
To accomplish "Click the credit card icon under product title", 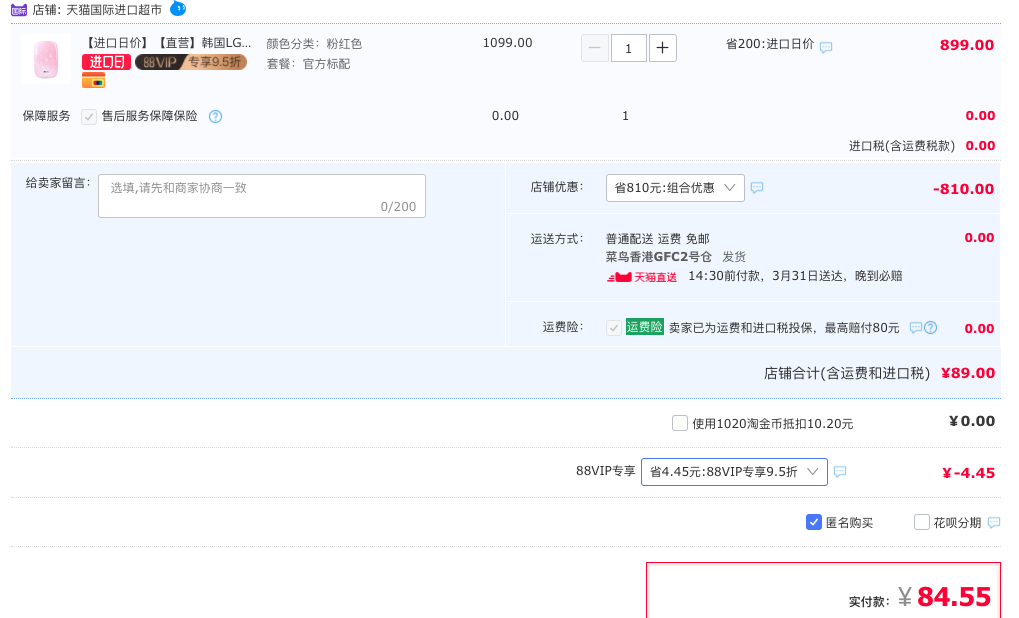I will [x=94, y=81].
